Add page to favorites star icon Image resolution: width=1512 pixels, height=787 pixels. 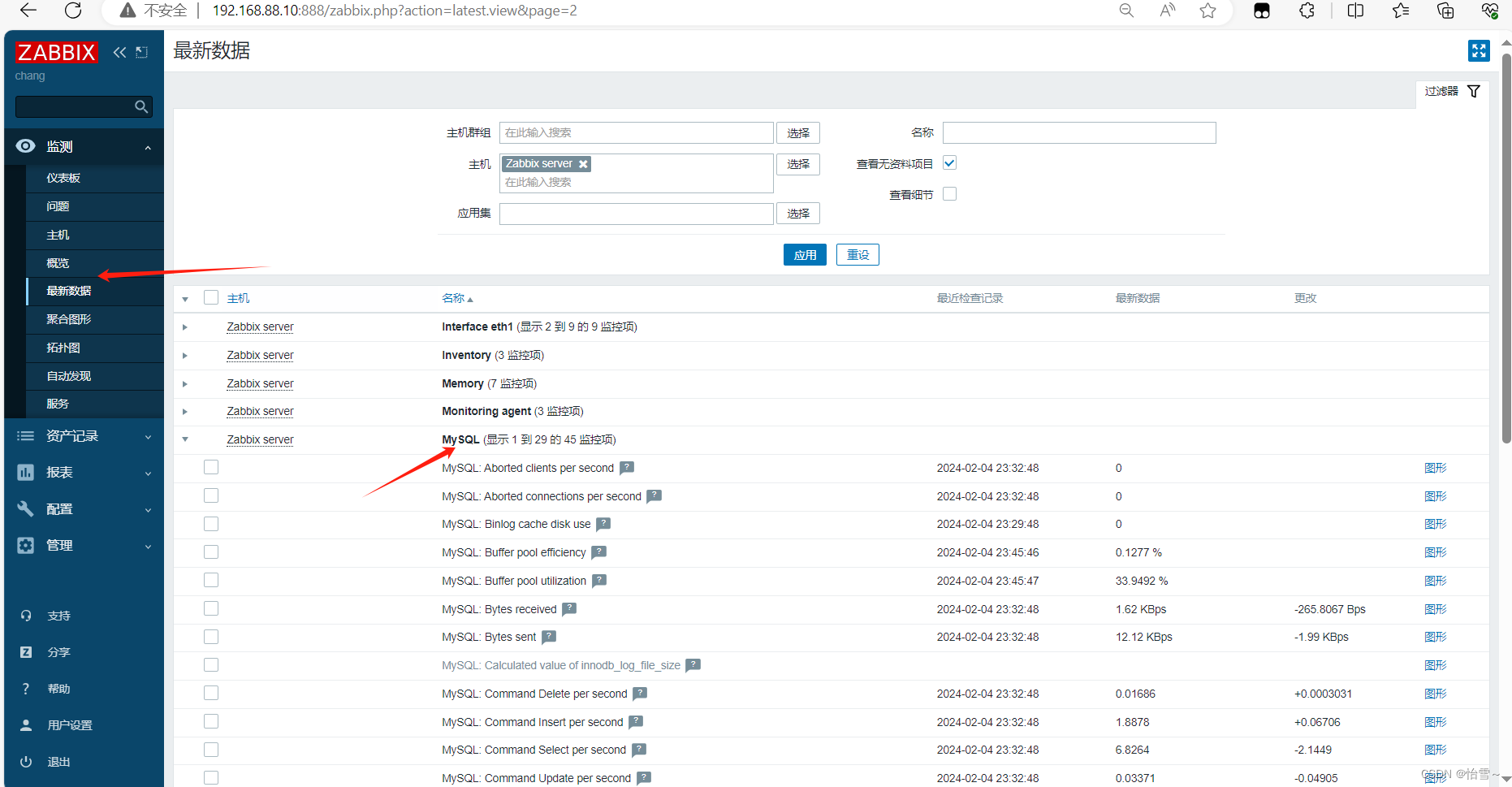click(1208, 11)
